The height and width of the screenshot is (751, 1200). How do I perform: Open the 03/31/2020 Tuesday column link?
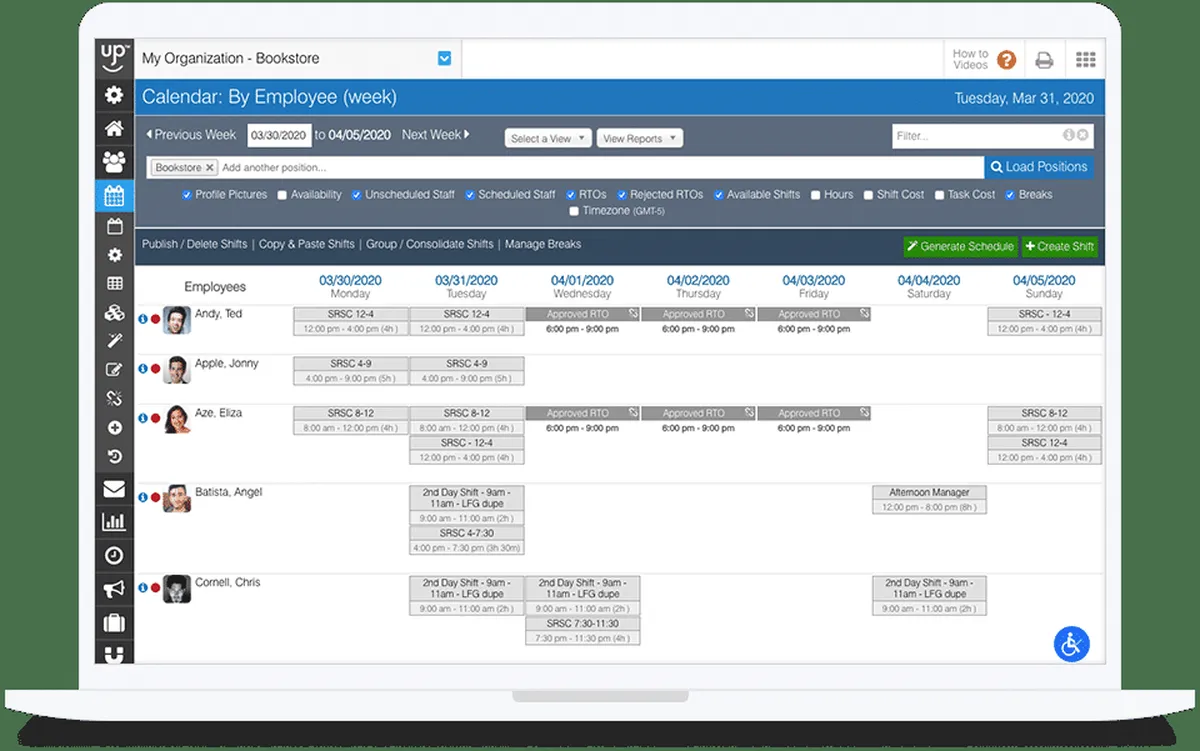pos(467,281)
